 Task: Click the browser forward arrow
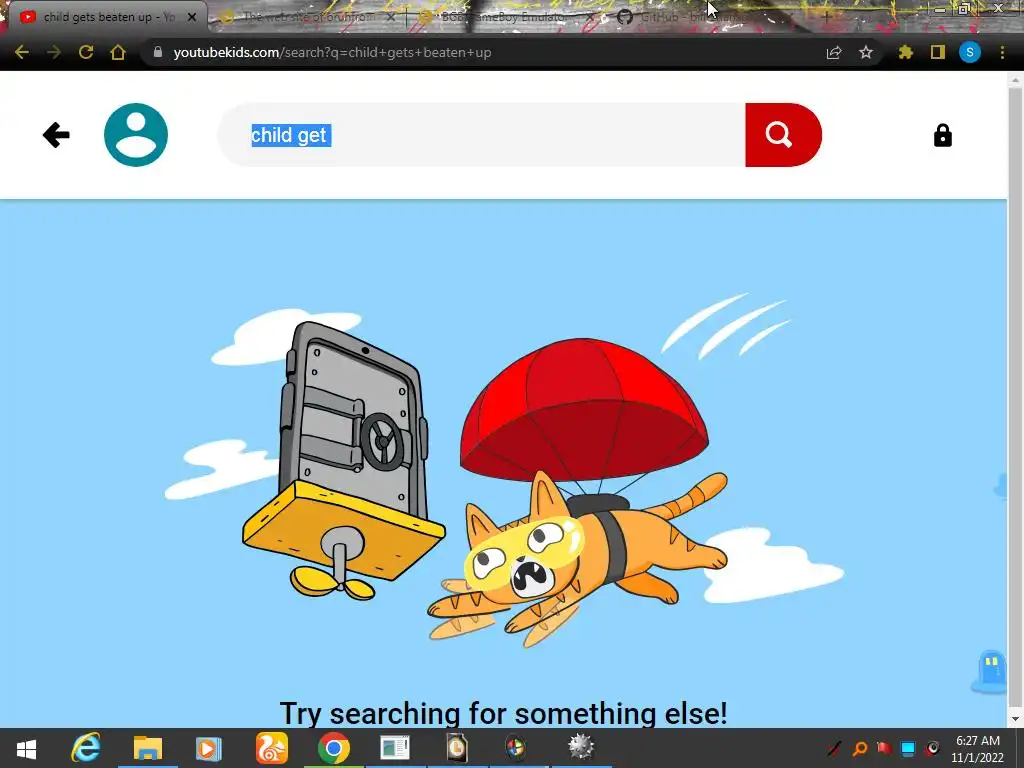point(54,52)
